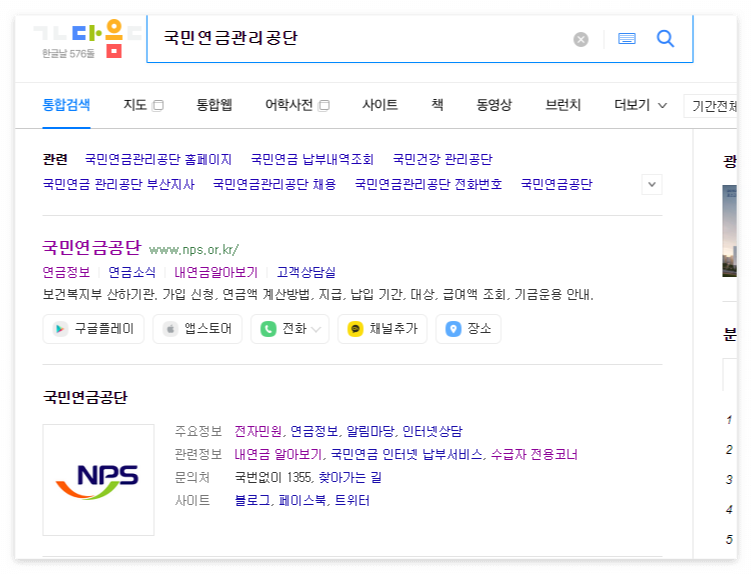Click the 앱스토어 button
Screen dimensions: 752x574
[198, 329]
